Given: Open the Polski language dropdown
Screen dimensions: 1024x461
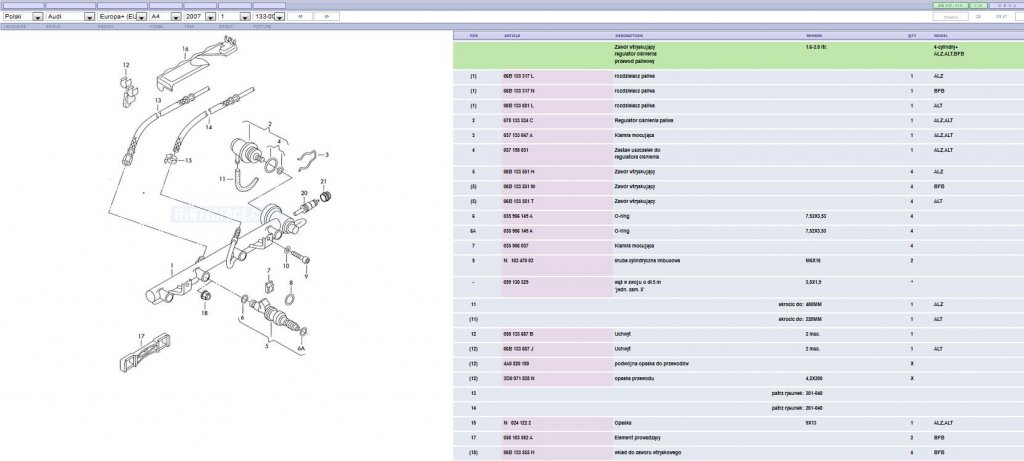Looking at the screenshot, I should (x=38, y=16).
